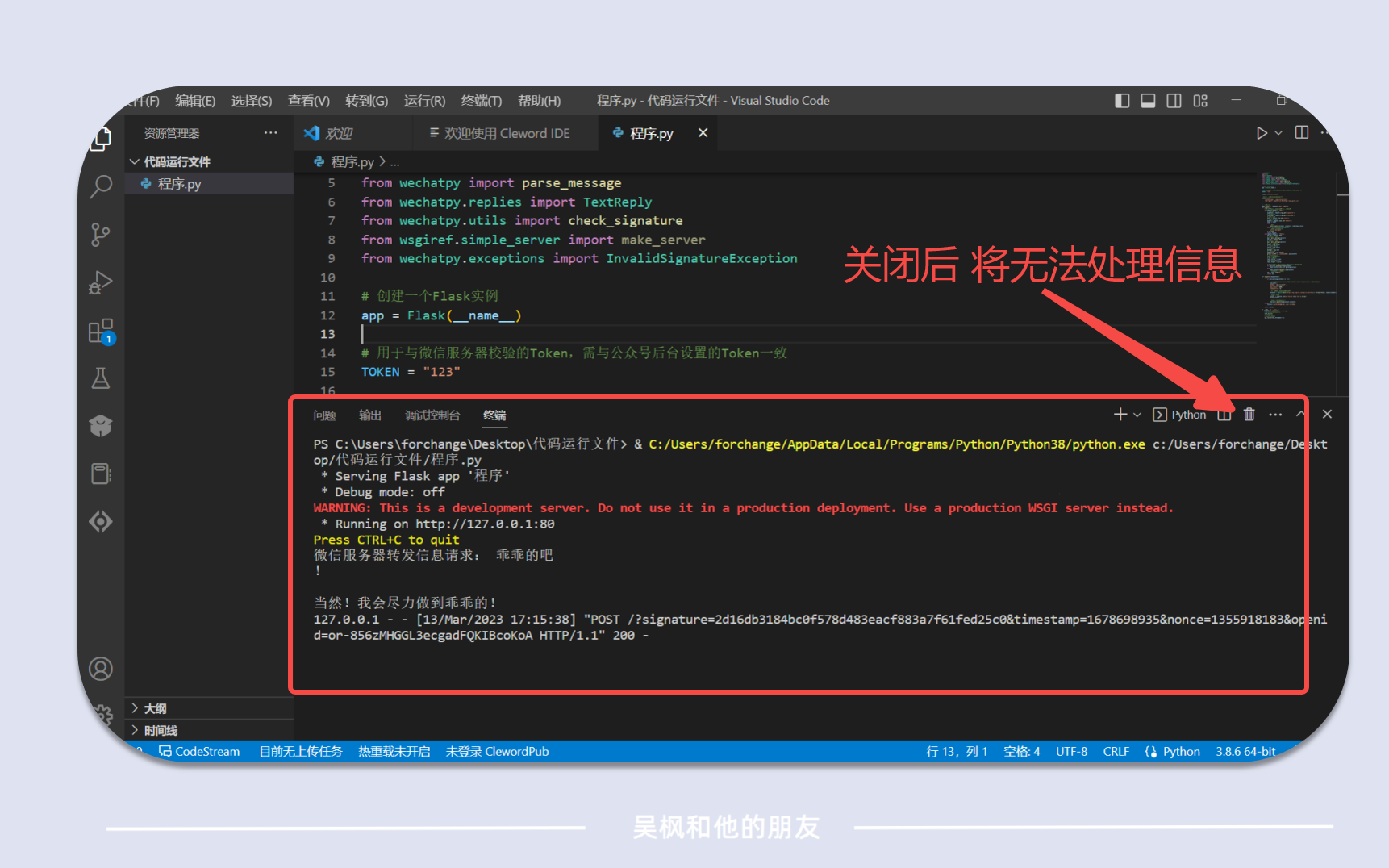Click the TOKEN = "123" code line
Screen dimensions: 1389x868
pyautogui.click(x=411, y=372)
